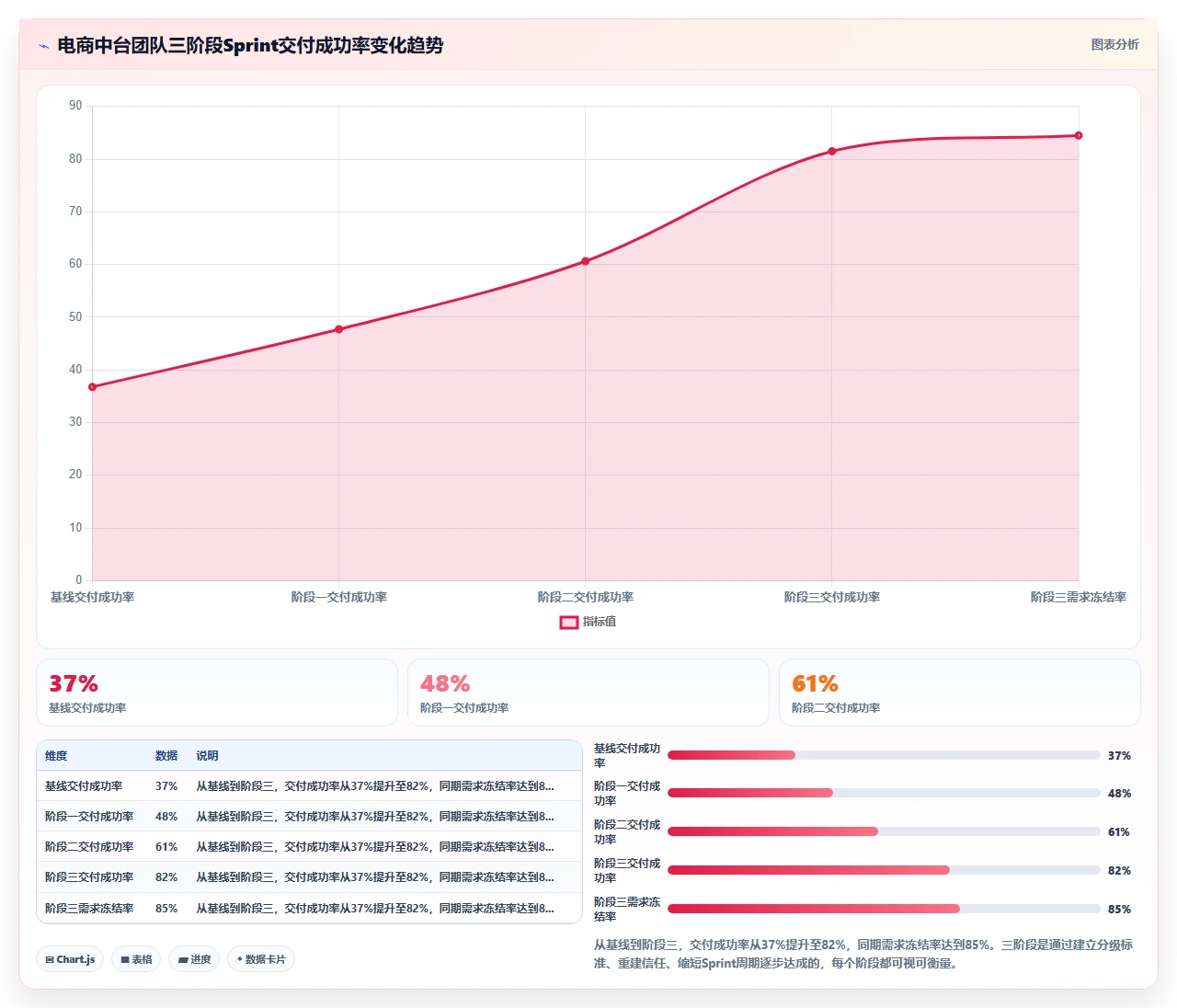Click the 阶段三需求冻结率 x-axis label
1177x1008 pixels.
click(1078, 597)
